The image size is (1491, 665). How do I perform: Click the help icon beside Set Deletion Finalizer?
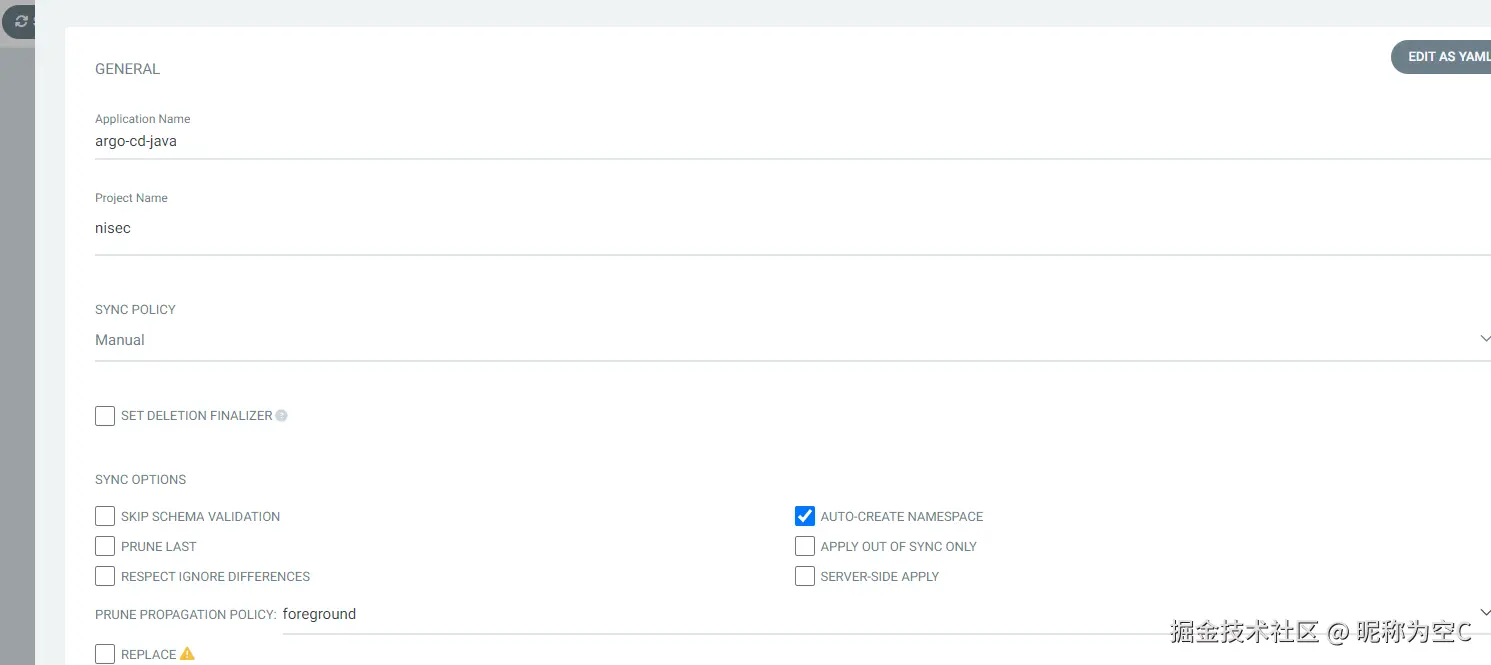(281, 416)
